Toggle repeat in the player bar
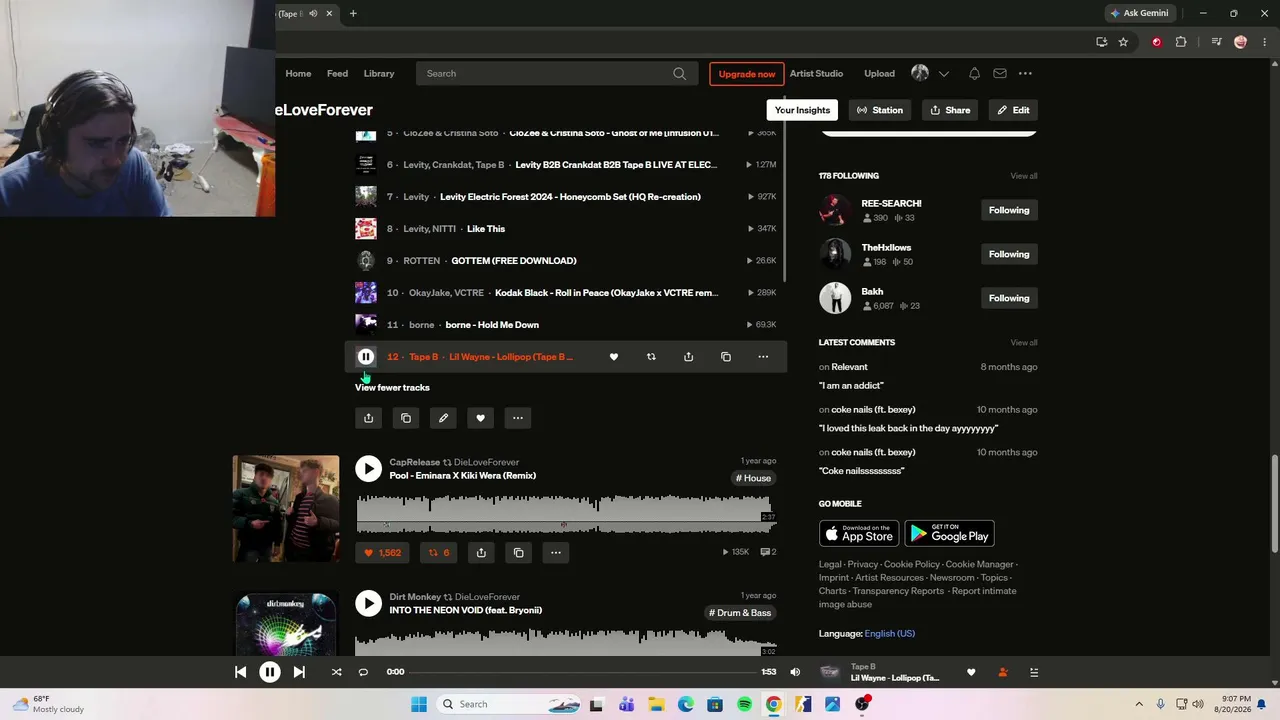Image resolution: width=1280 pixels, height=720 pixels. 363,672
